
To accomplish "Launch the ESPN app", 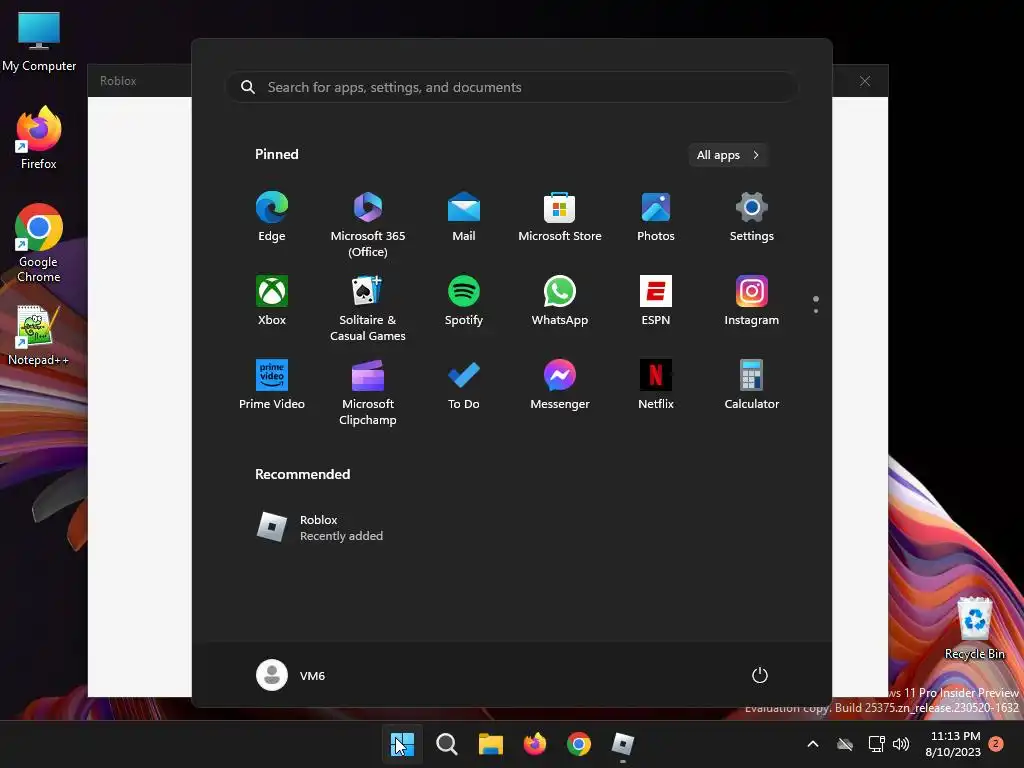I will tap(656, 300).
